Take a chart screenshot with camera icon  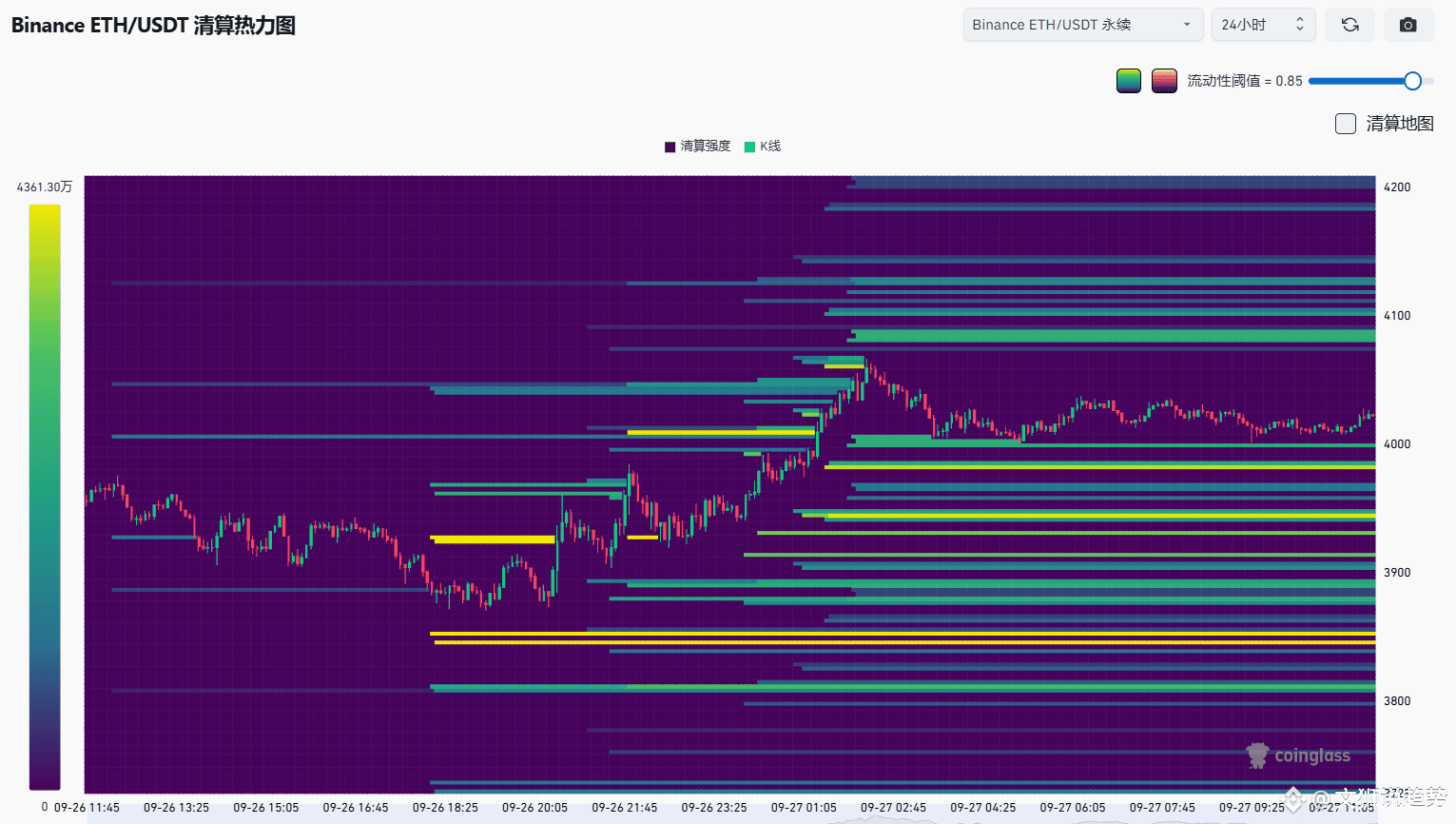coord(1408,25)
